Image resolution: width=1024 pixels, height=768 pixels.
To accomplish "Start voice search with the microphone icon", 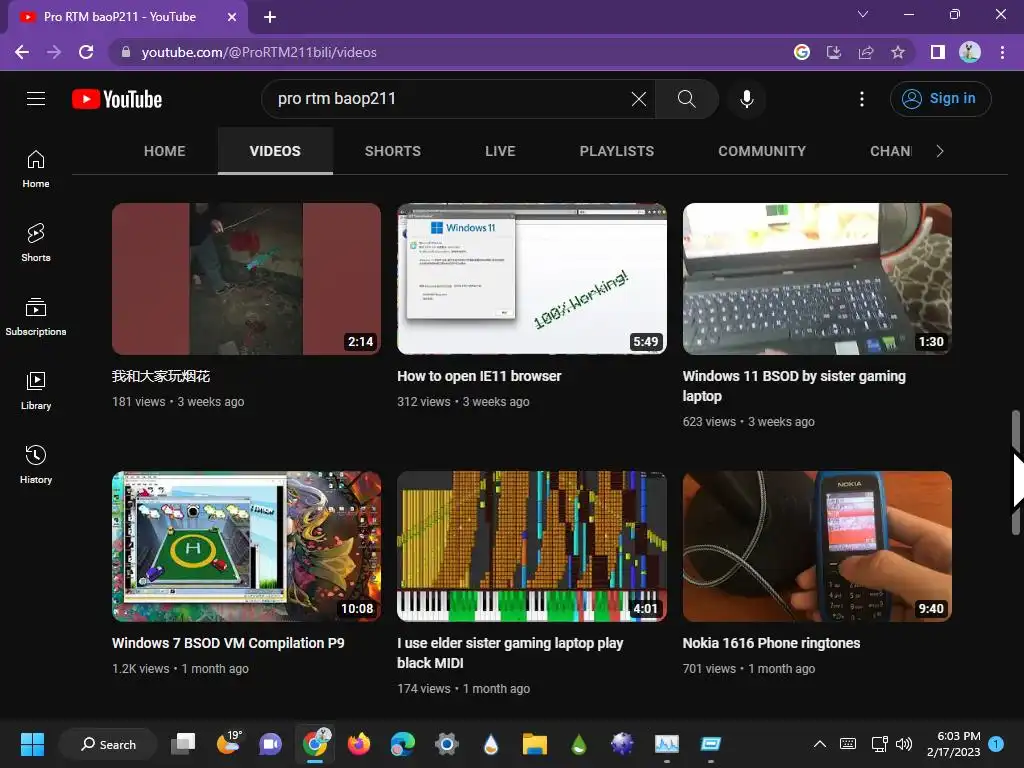I will pos(746,99).
